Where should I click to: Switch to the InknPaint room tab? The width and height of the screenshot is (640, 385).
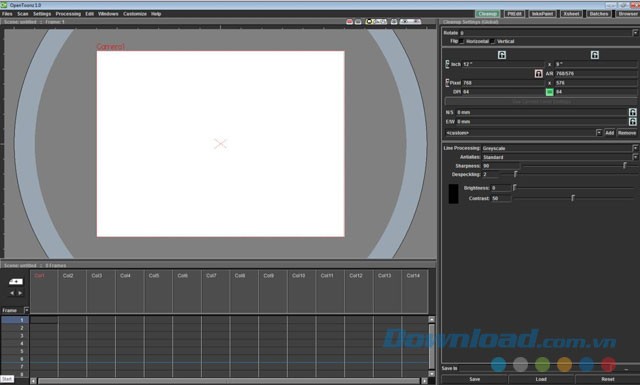[x=542, y=13]
